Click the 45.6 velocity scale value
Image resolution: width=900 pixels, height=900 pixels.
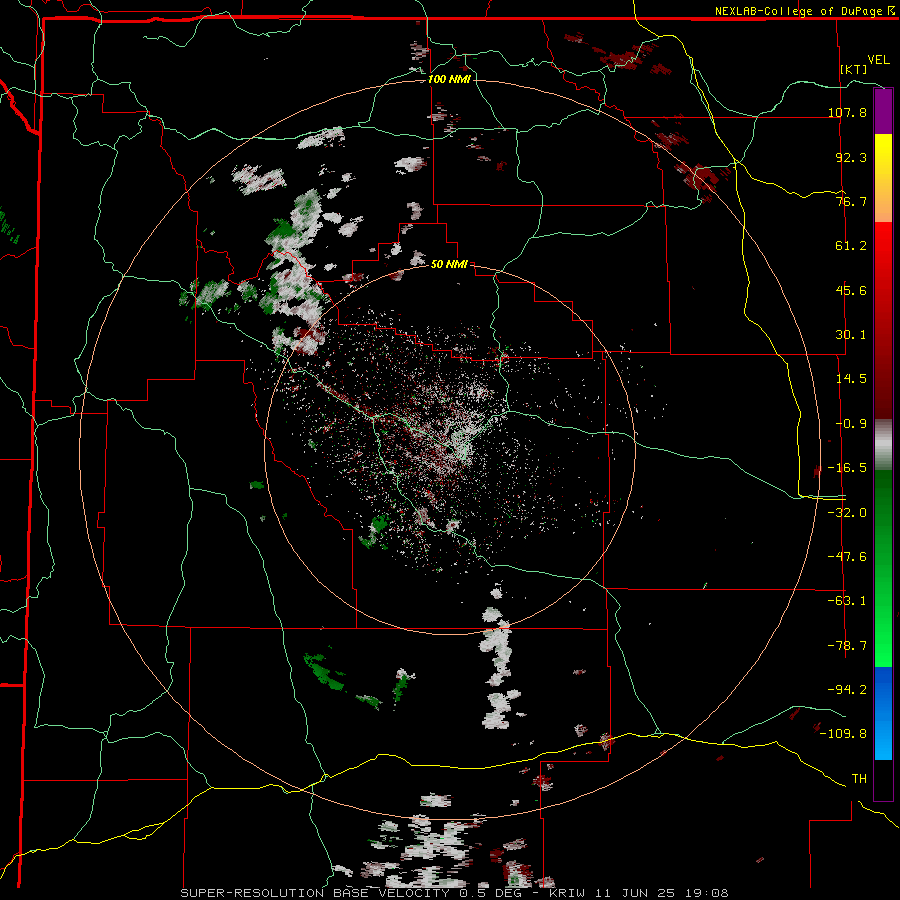tap(851, 290)
